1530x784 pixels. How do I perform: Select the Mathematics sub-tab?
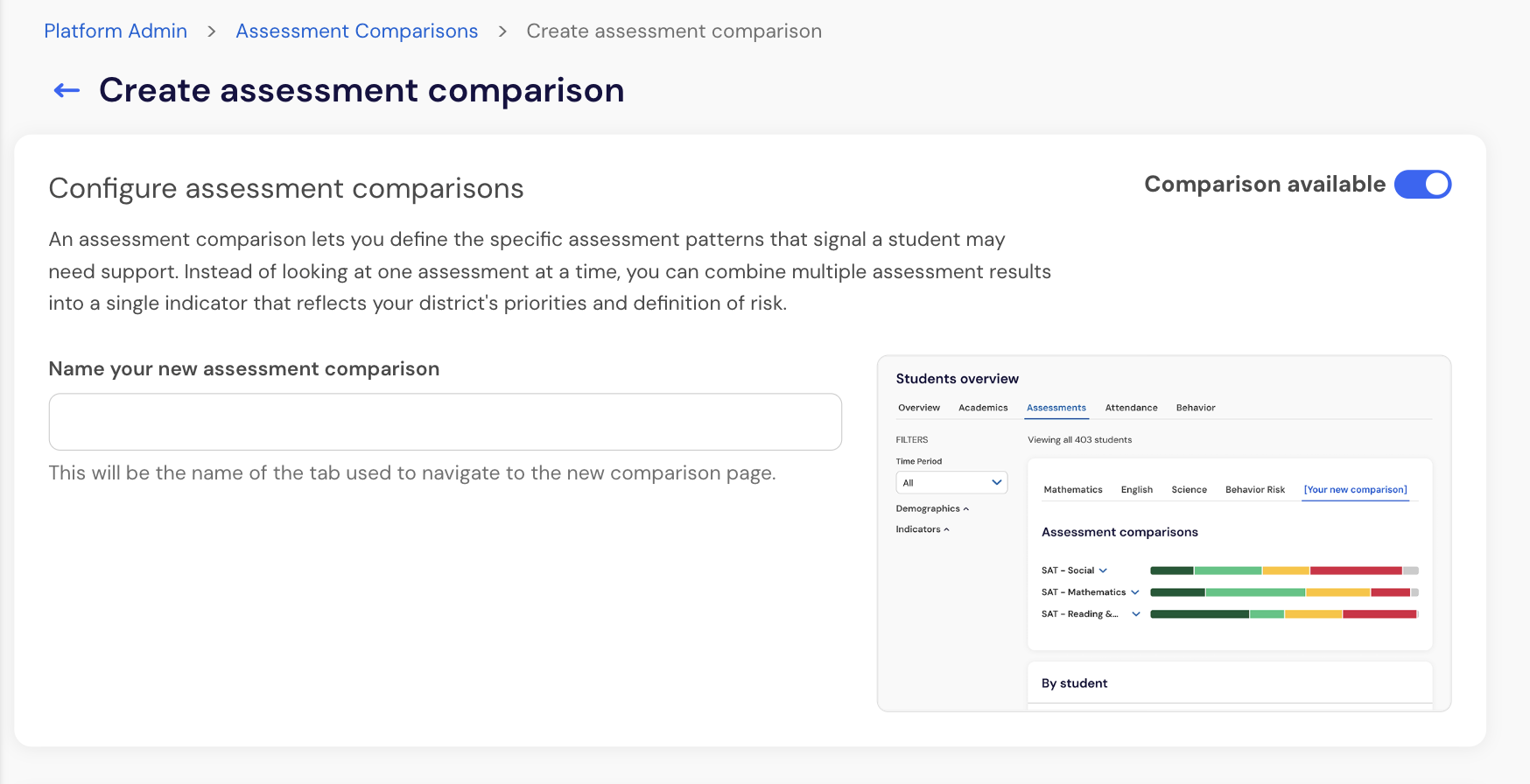[1073, 490]
